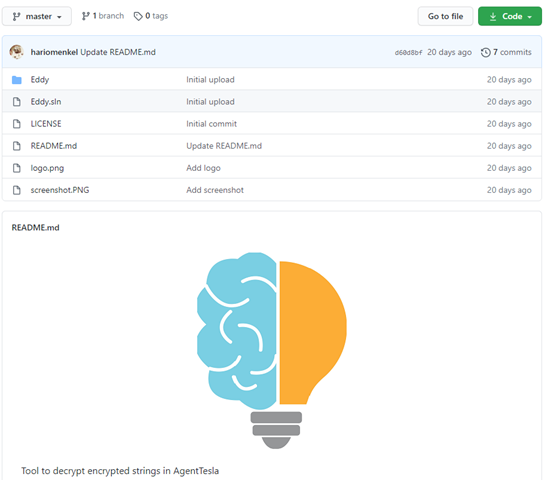554x480 pixels.
Task: Open the README.md file entry
Action: coord(54,146)
